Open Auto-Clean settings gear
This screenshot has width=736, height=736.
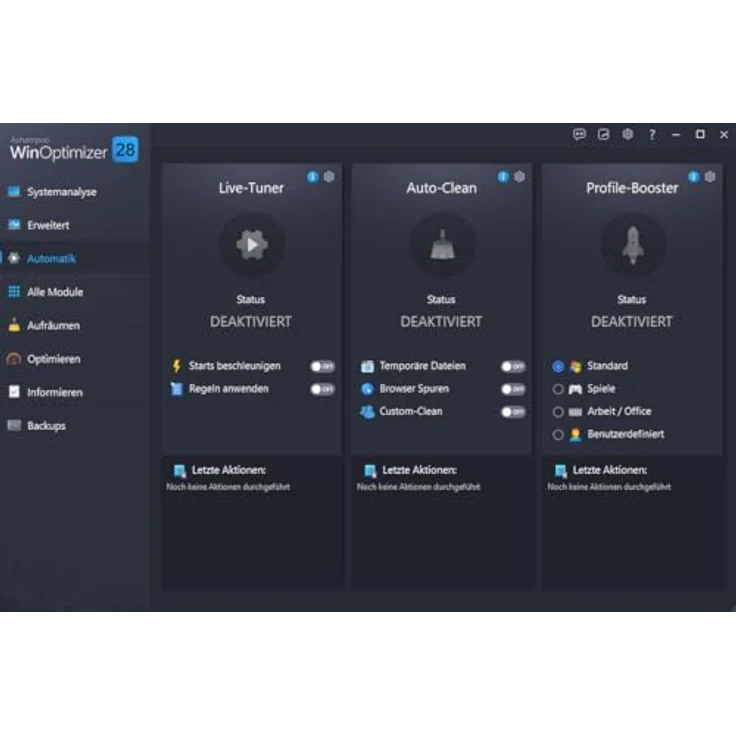[519, 177]
